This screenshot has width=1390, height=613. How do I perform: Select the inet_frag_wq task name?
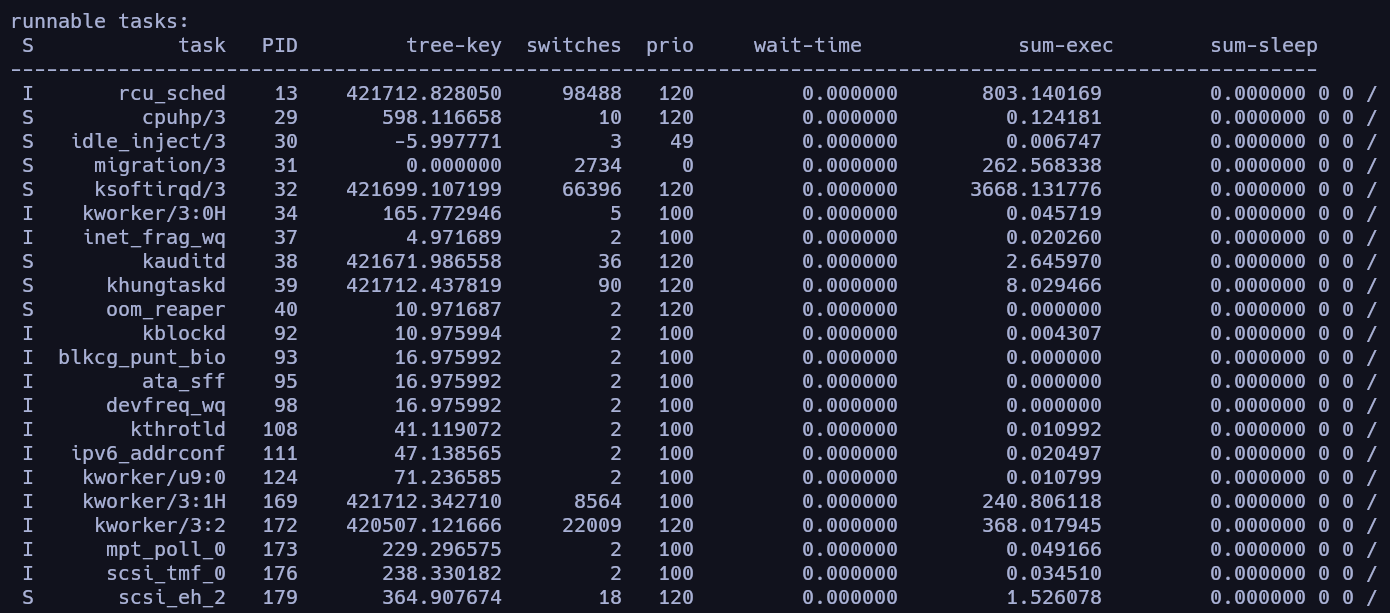click(x=154, y=237)
